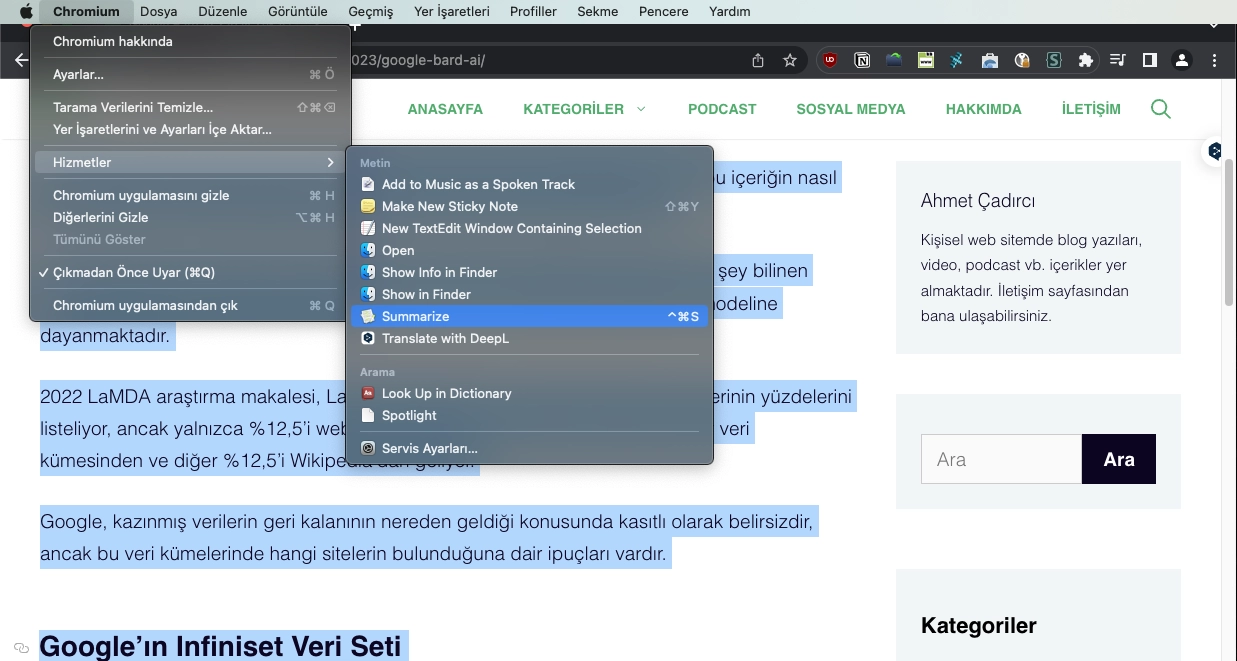Open the Görüntüle menu
This screenshot has height=661, width=1237.
pos(297,12)
